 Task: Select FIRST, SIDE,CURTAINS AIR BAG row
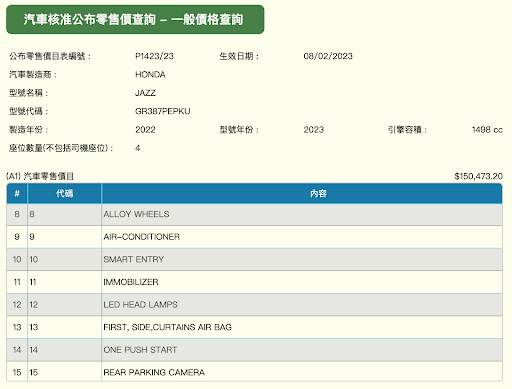[254, 327]
